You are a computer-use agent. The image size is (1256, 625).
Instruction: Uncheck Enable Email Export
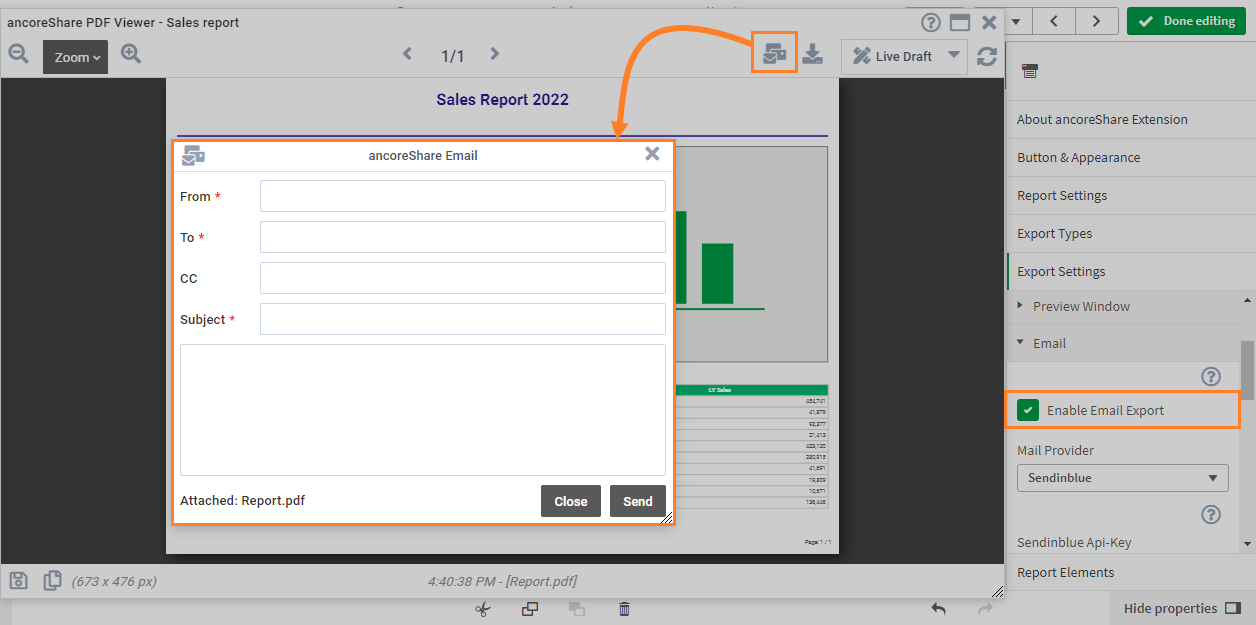pyautogui.click(x=1028, y=410)
